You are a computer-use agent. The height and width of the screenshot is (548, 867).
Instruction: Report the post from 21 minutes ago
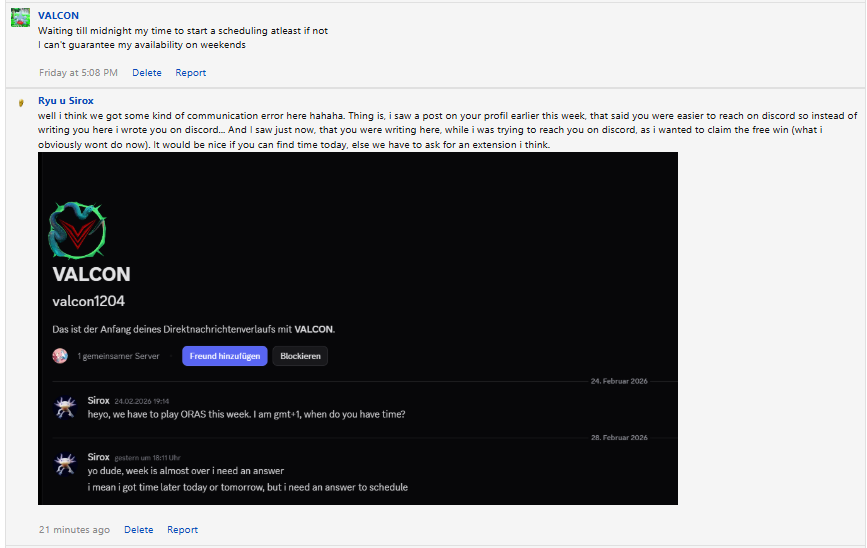182,529
